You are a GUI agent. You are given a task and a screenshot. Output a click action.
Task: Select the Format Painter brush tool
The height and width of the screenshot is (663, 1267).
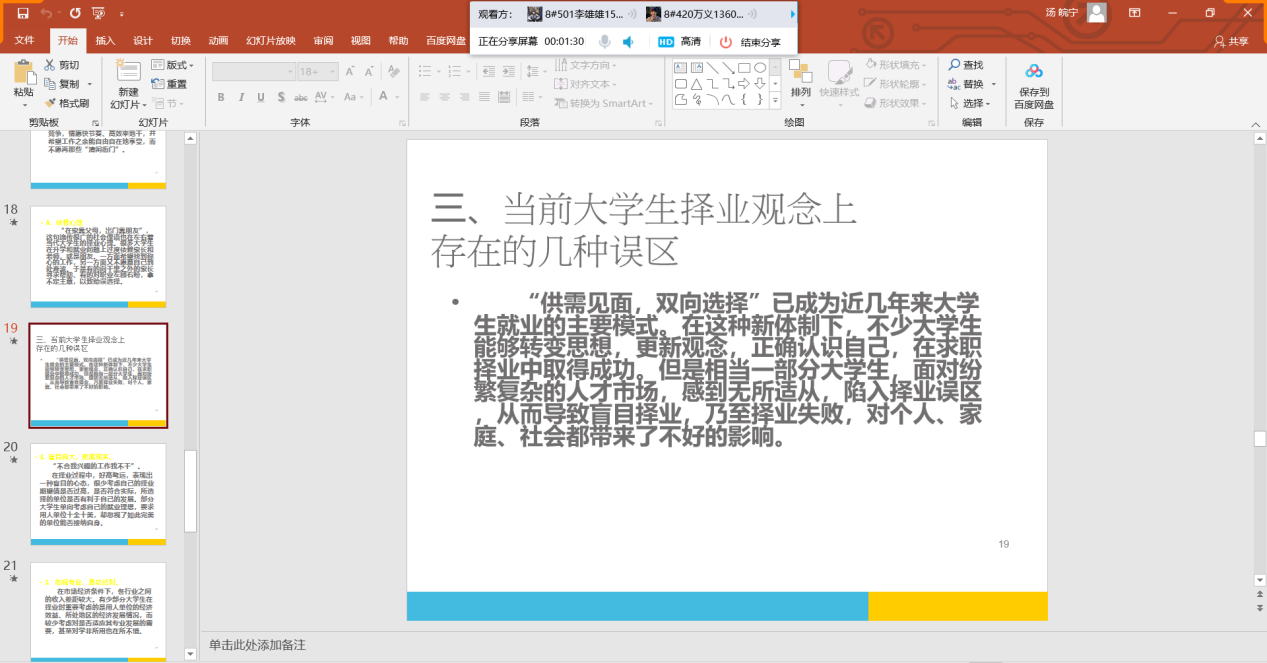click(67, 103)
